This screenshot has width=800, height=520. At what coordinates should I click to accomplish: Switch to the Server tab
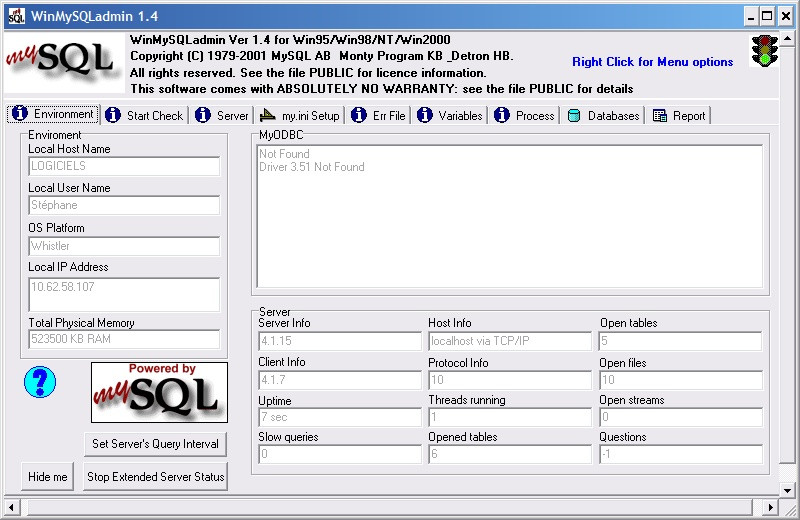pyautogui.click(x=222, y=116)
